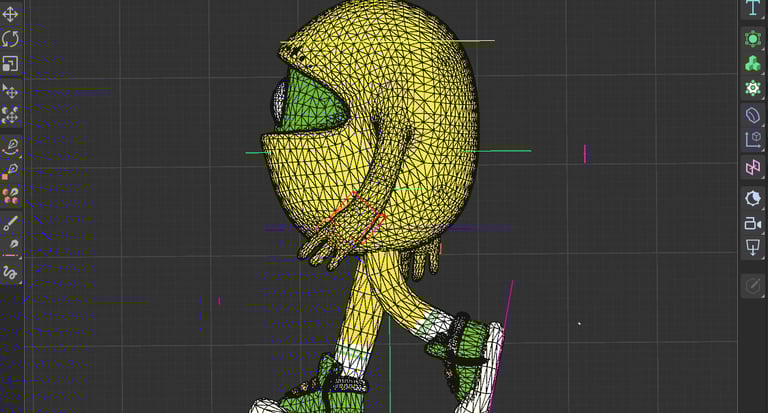Screen dimensions: 768x413
Task: Open the Text spline object tool
Action: point(753,8)
